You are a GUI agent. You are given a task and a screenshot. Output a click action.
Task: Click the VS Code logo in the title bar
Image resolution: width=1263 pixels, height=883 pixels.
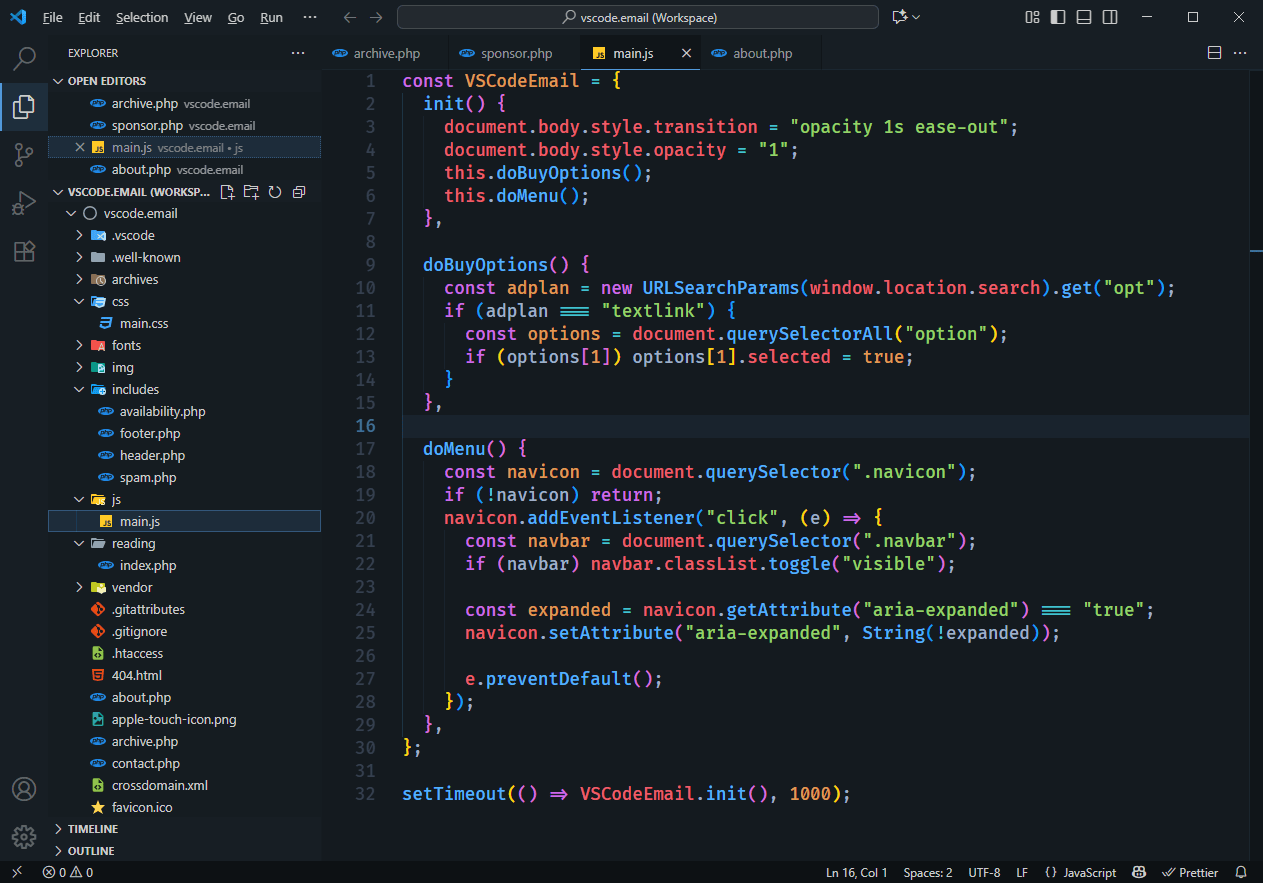[18, 17]
